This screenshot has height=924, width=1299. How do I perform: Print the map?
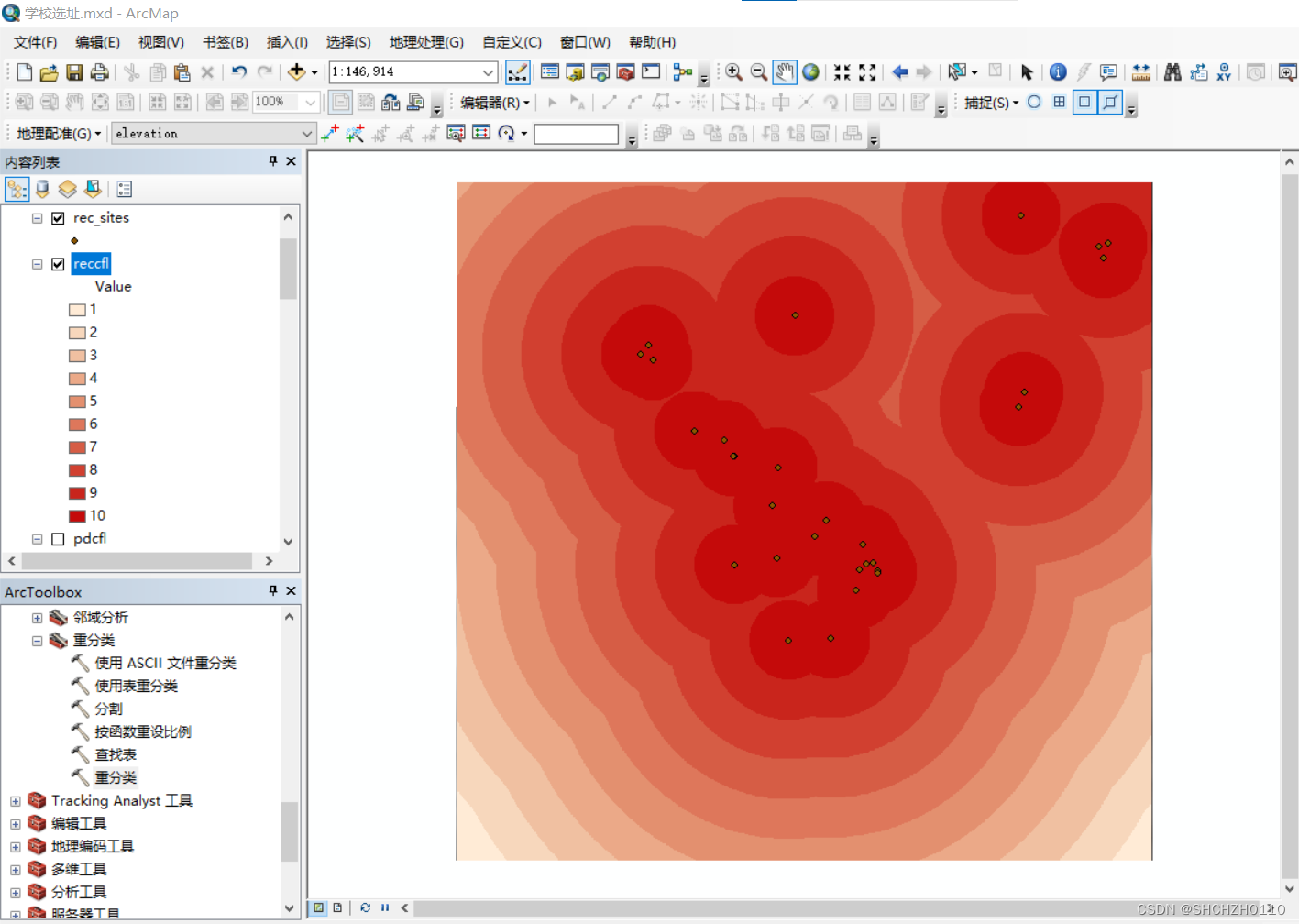coord(99,72)
